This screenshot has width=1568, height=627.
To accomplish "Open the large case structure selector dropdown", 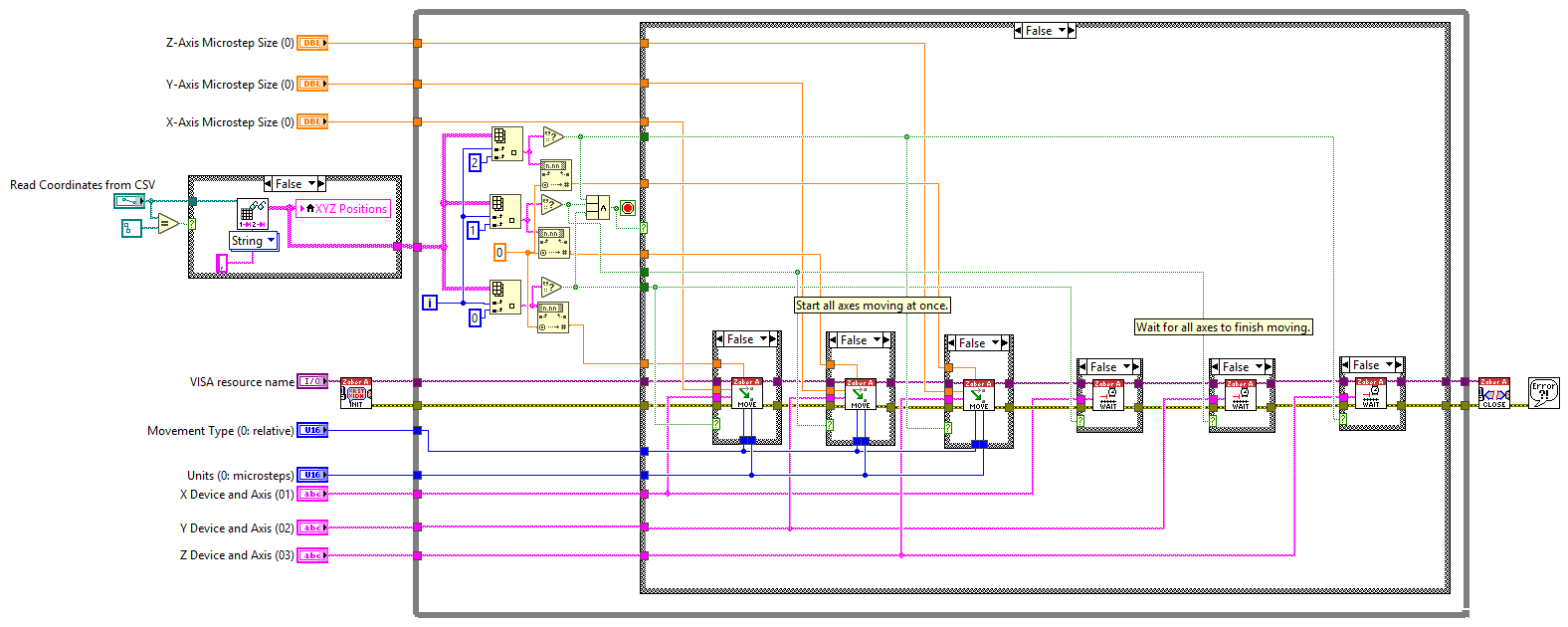I will click(x=1063, y=31).
